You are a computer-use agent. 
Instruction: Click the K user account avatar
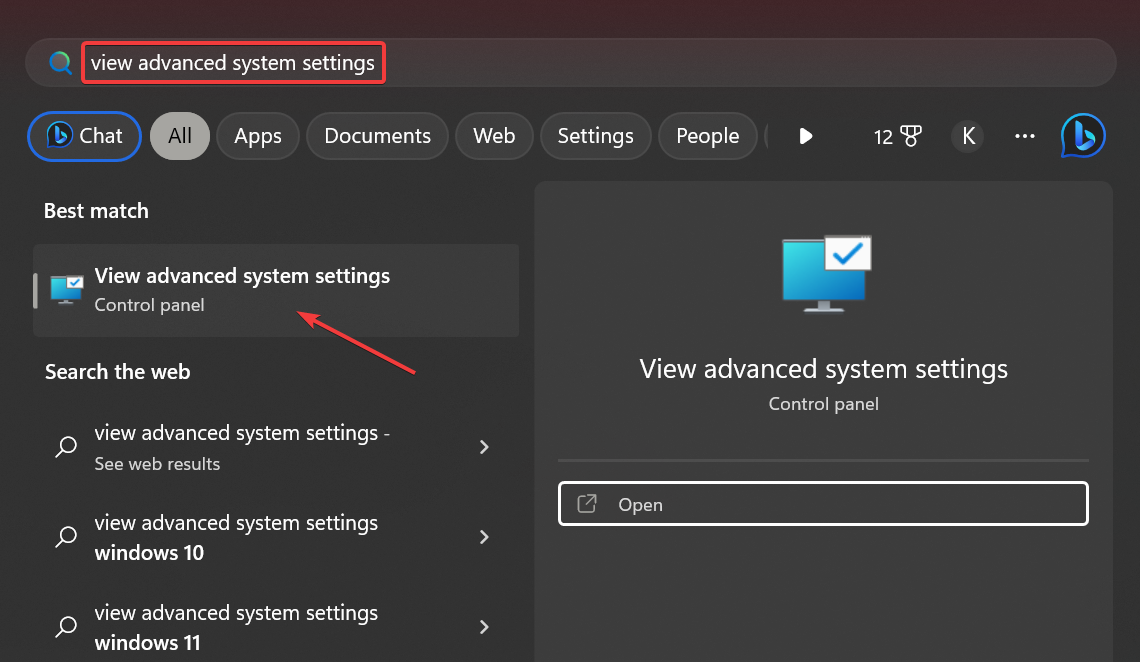click(x=967, y=136)
